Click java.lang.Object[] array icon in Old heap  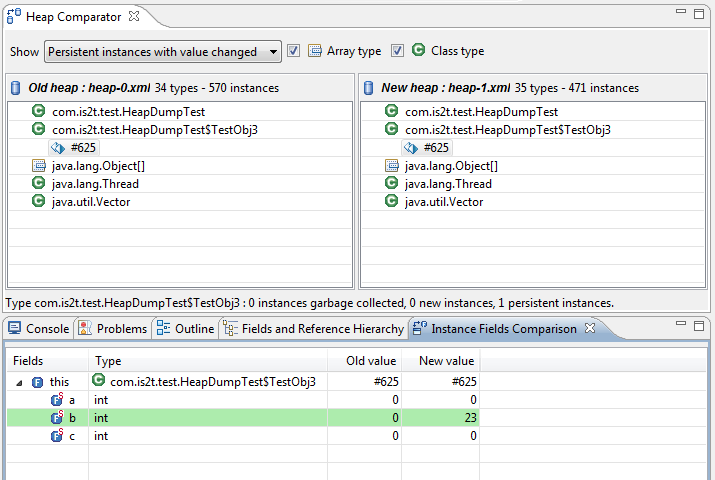coord(39,166)
